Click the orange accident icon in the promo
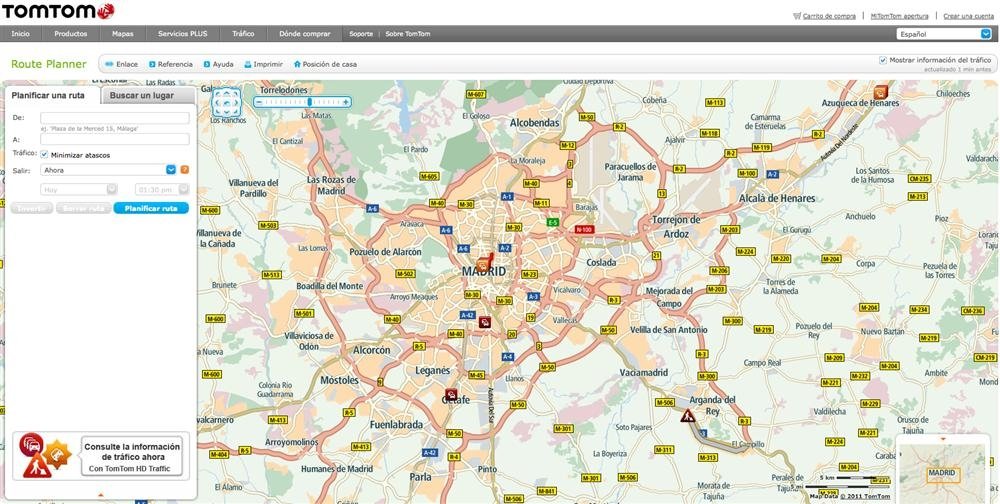Screen dimensions: 1000x504 point(57,454)
